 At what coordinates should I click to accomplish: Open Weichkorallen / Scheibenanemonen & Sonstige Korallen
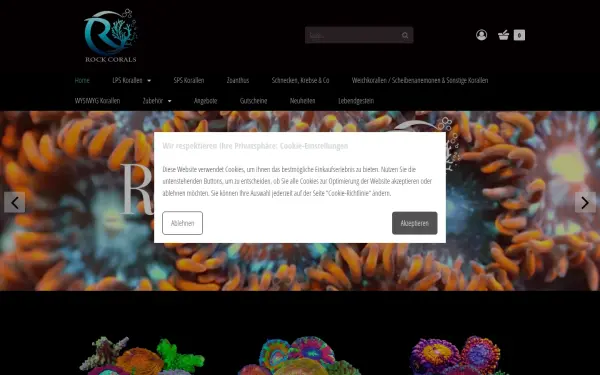[x=420, y=80]
